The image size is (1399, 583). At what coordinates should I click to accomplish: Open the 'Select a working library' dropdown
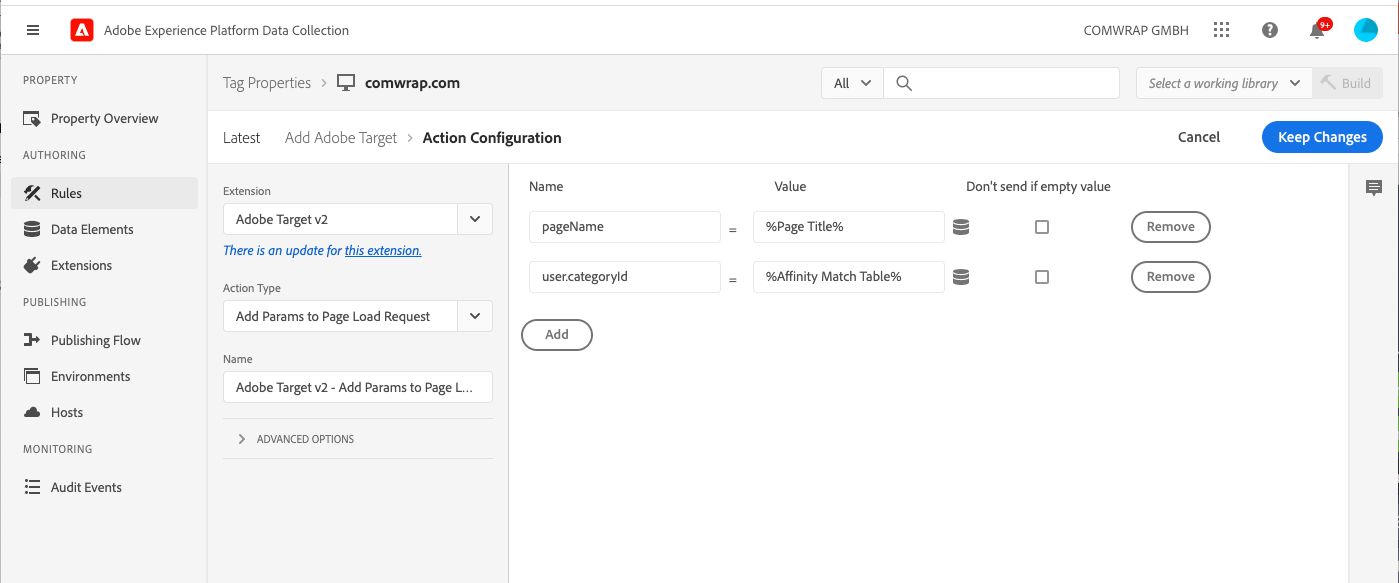coord(1224,83)
